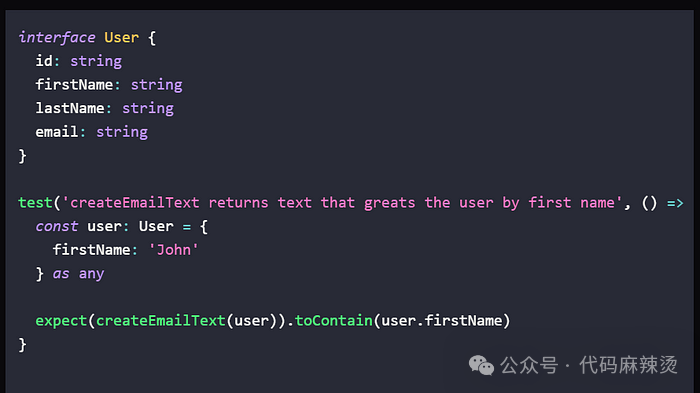Click the 'const' keyword

[x=57, y=226]
